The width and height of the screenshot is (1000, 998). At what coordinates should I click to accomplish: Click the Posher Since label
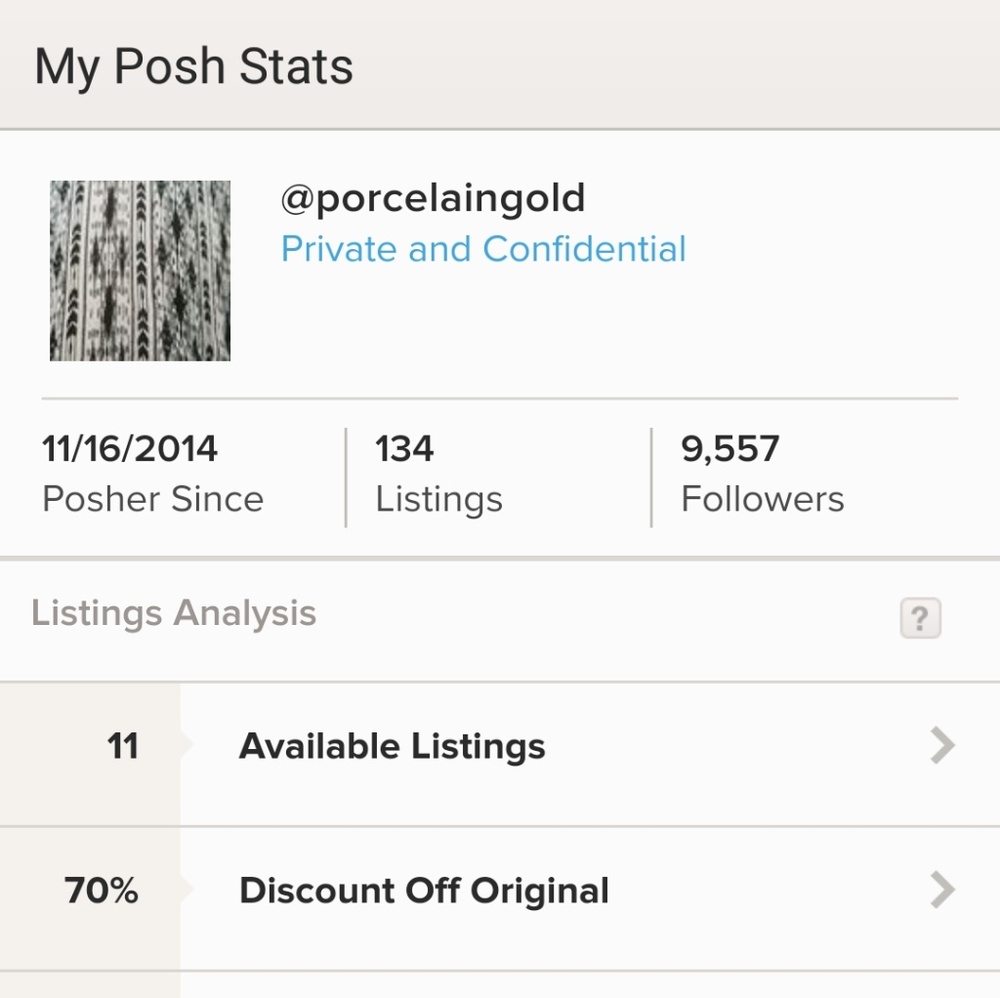[153, 499]
